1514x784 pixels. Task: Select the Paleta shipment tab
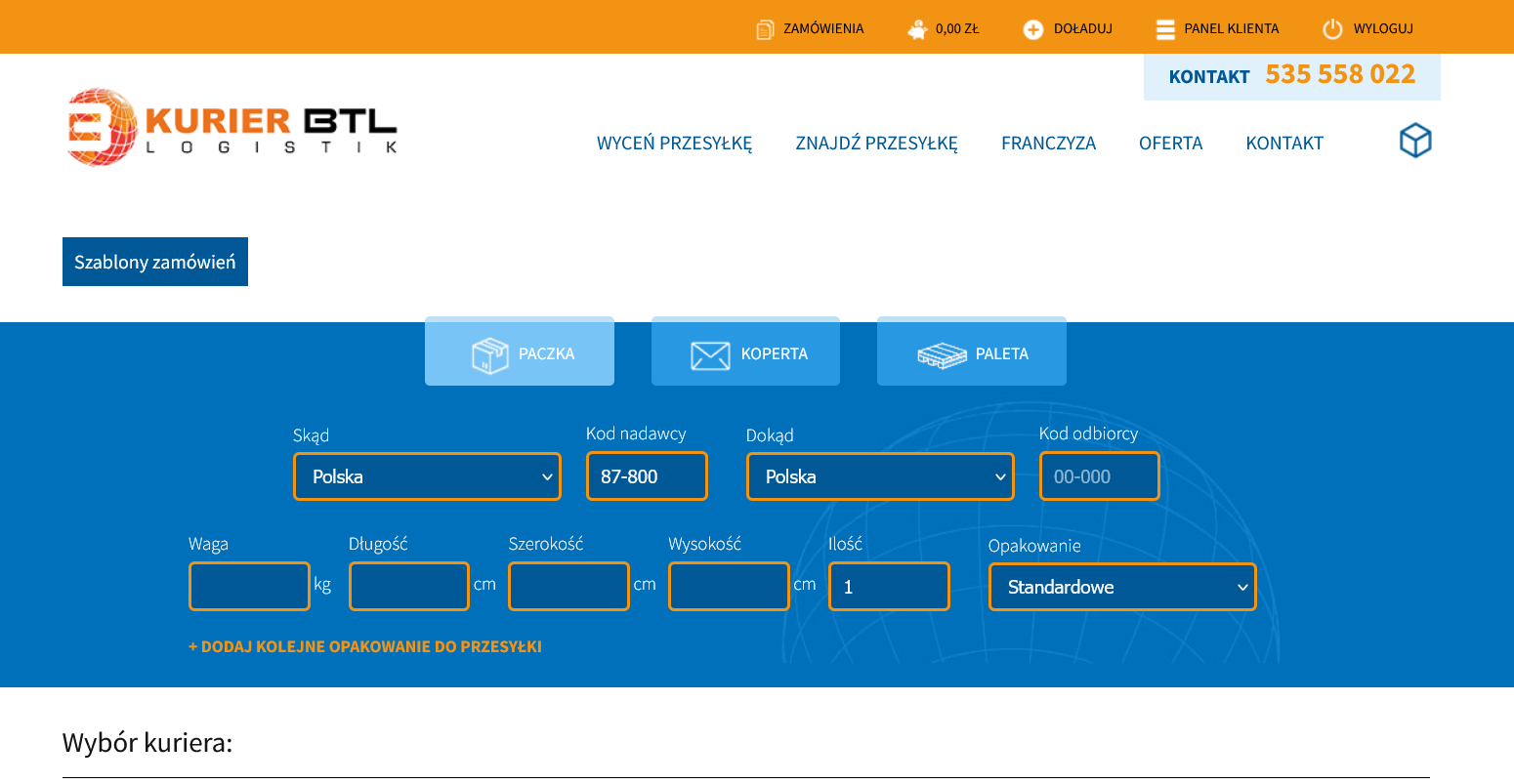click(972, 351)
